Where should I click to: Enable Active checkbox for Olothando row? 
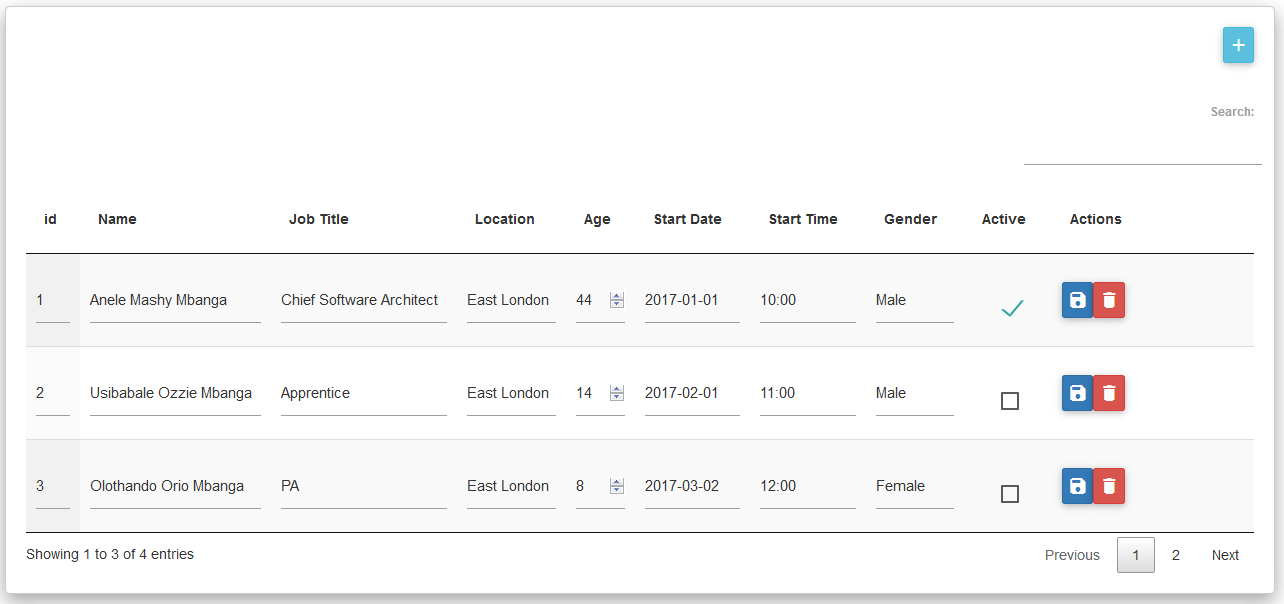click(x=1010, y=494)
